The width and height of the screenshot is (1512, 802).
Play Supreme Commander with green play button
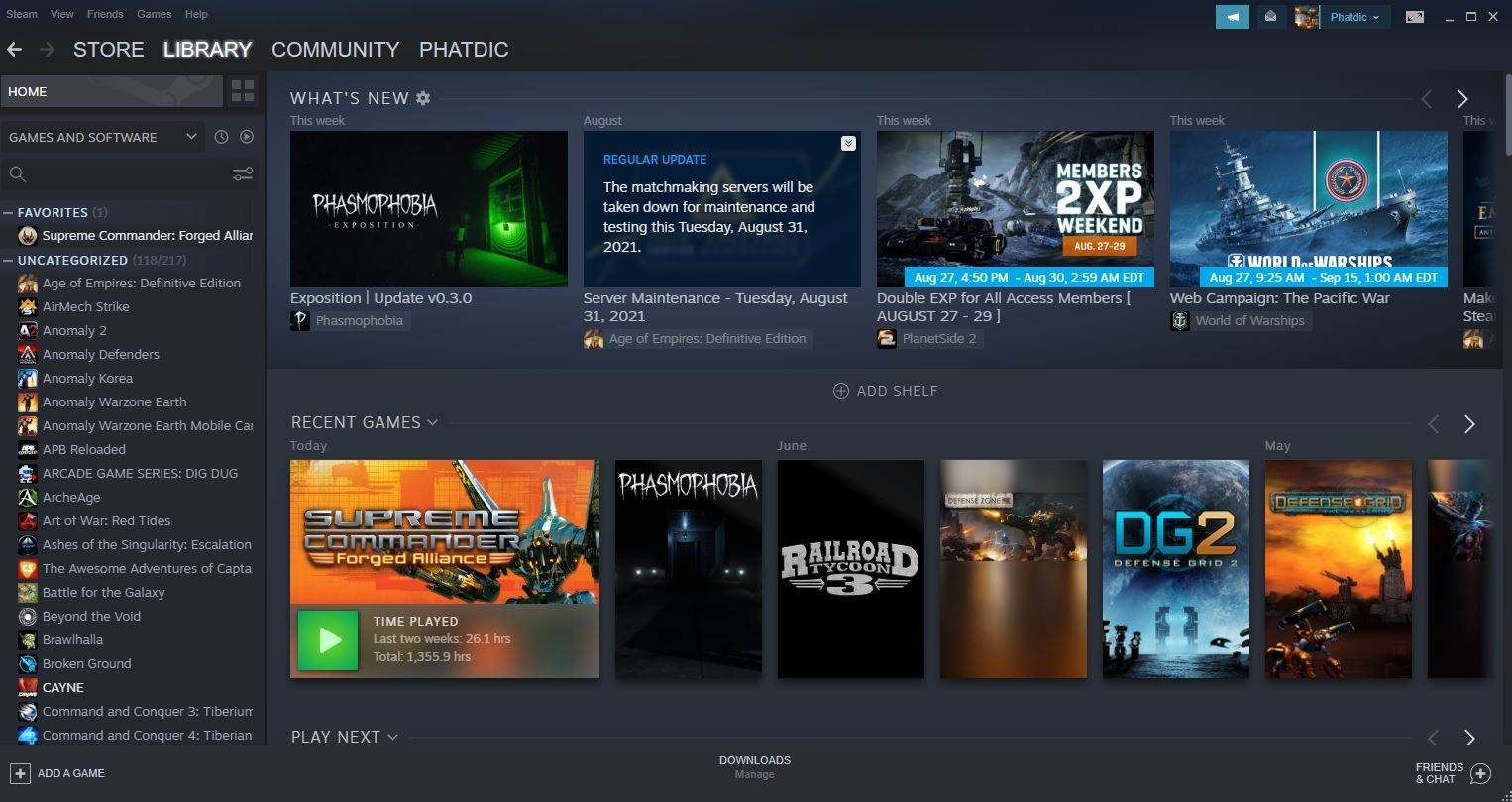click(328, 640)
